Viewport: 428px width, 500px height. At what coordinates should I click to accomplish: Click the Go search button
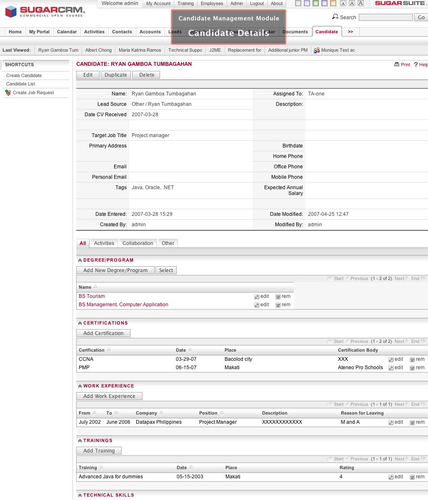click(421, 17)
